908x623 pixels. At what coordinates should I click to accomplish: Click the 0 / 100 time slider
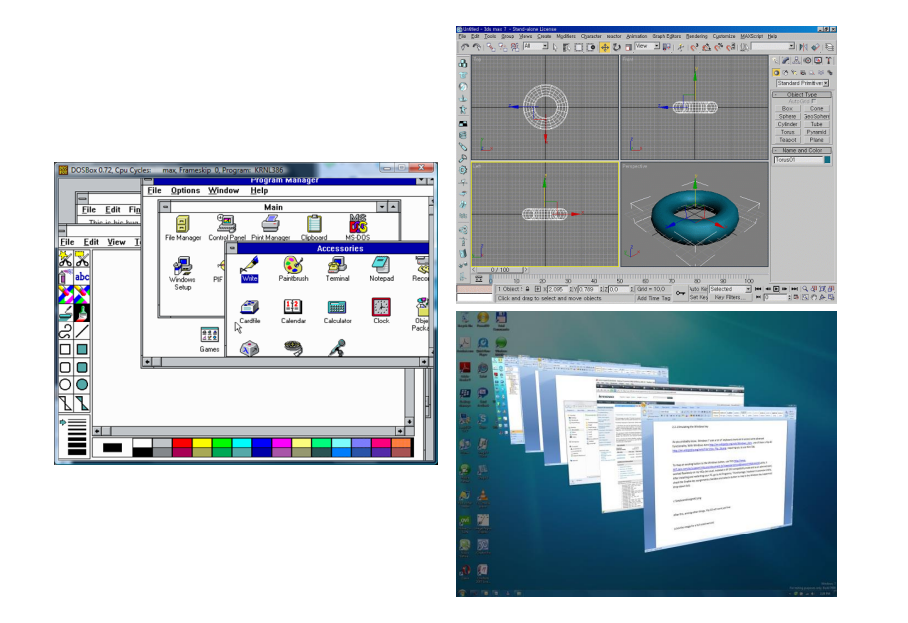click(x=500, y=270)
